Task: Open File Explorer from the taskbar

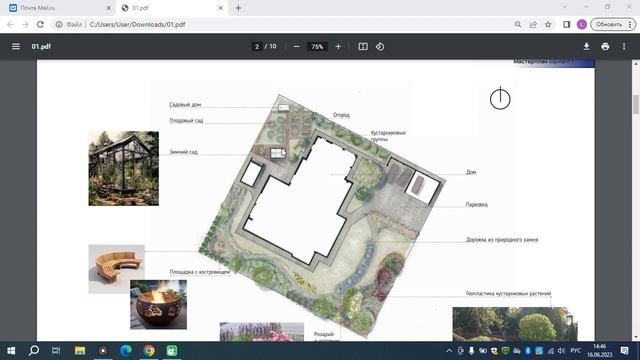Action: pos(80,351)
